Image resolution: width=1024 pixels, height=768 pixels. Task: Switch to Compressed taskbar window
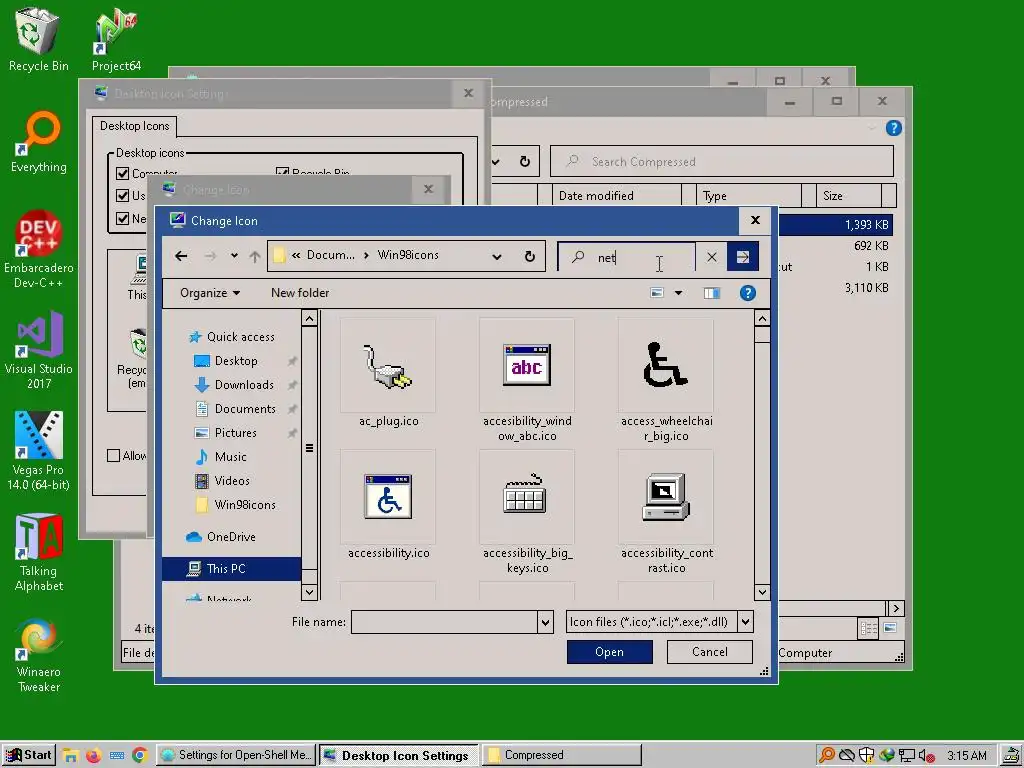[x=561, y=755]
